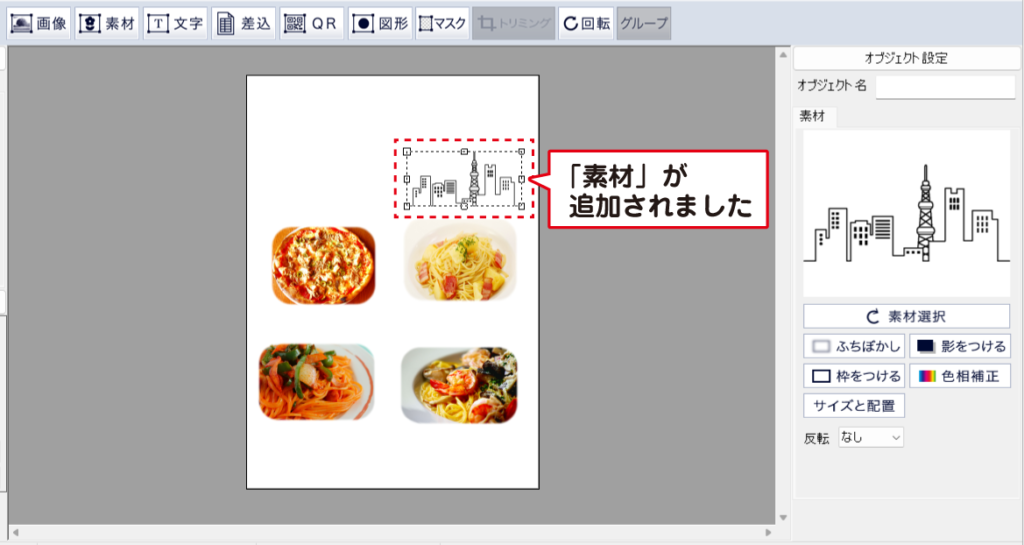Switch to the 素材 tab in object settings
Viewport: 1024px width, 545px height.
click(x=812, y=116)
